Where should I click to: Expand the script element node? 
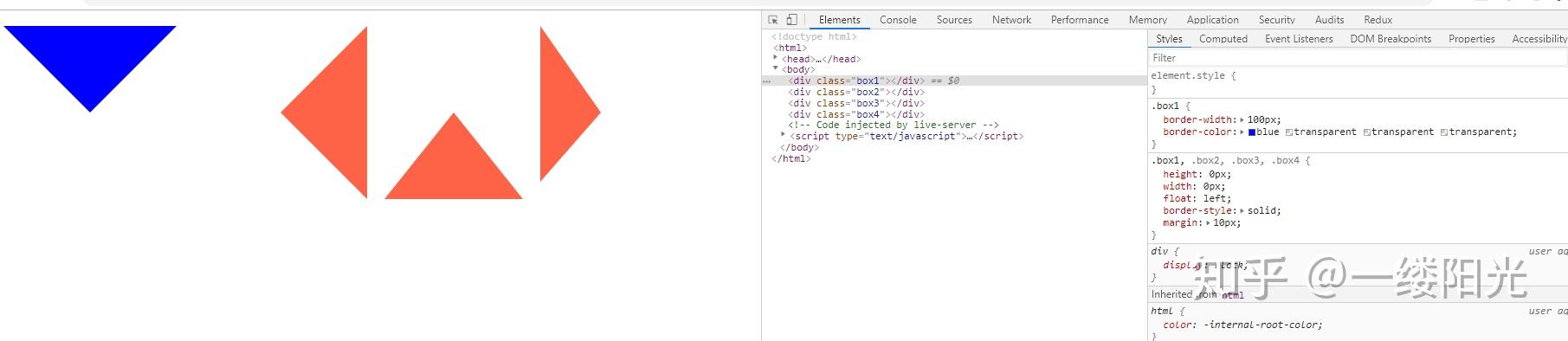tap(784, 135)
